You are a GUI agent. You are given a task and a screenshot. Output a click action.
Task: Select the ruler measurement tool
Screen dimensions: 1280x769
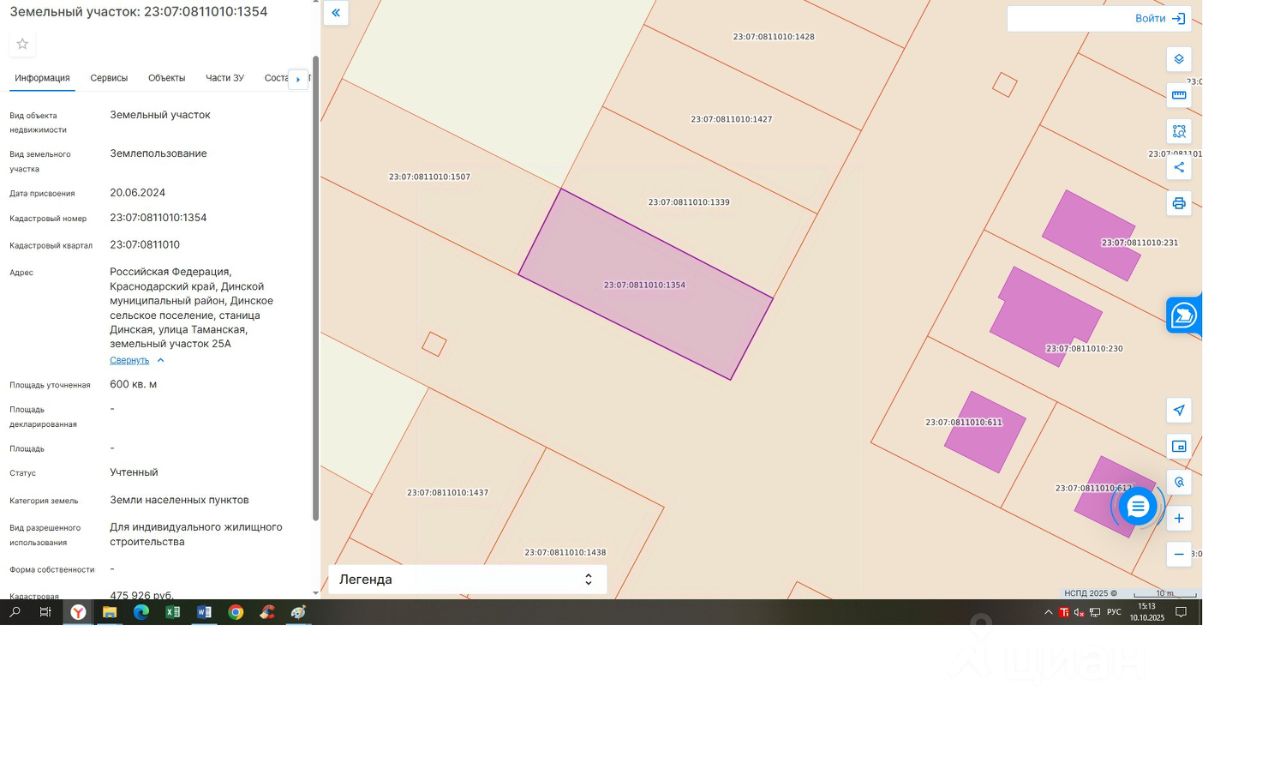[1179, 95]
